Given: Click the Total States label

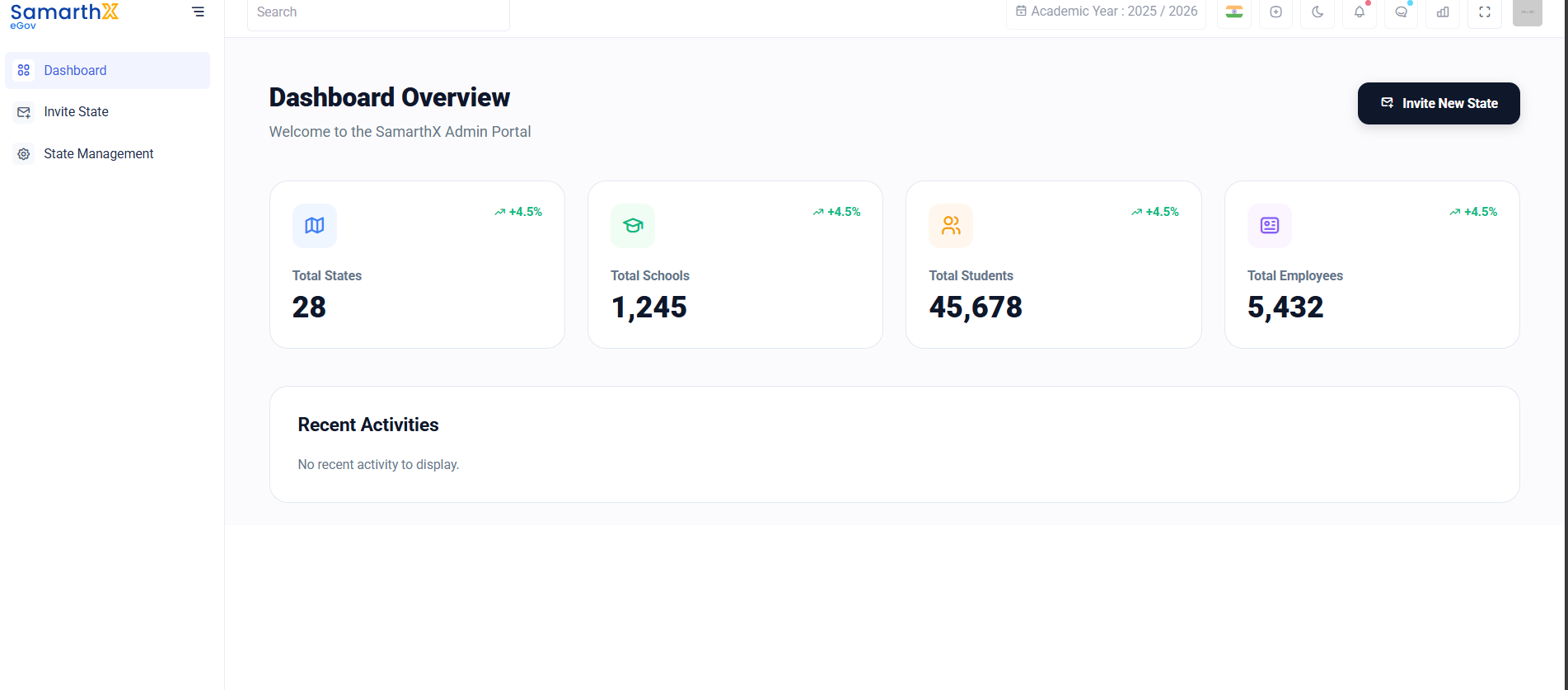Looking at the screenshot, I should (x=327, y=276).
